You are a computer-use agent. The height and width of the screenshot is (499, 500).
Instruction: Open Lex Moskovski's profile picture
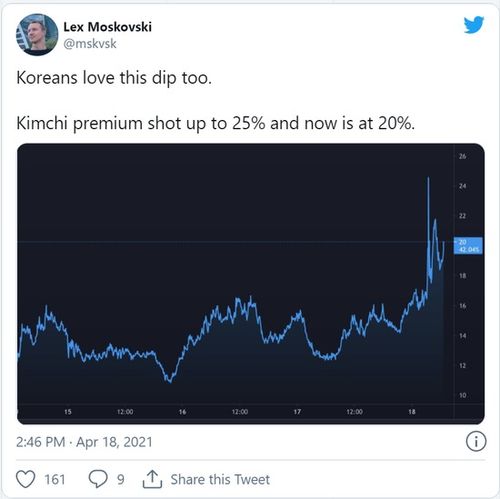coord(37,35)
